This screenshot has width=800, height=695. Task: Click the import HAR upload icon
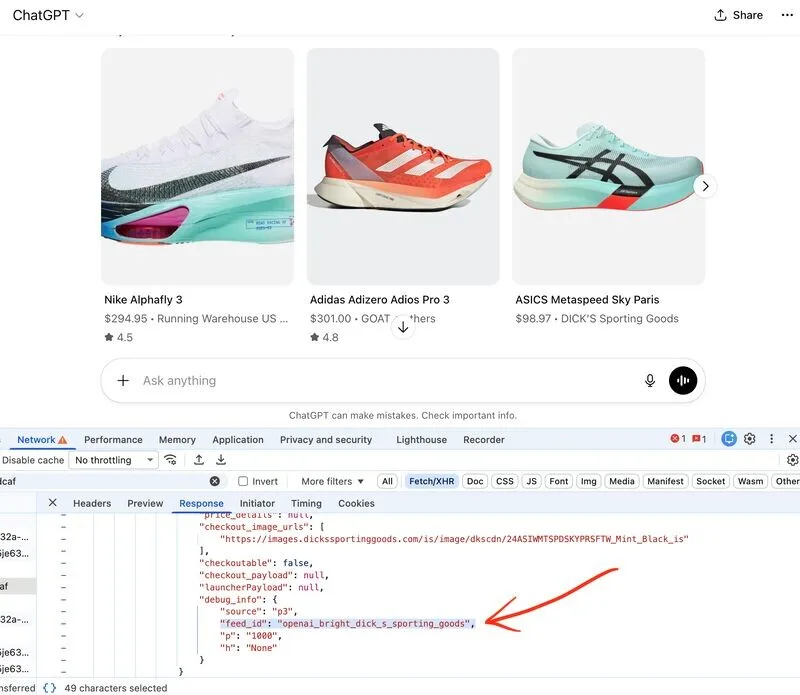click(x=199, y=460)
